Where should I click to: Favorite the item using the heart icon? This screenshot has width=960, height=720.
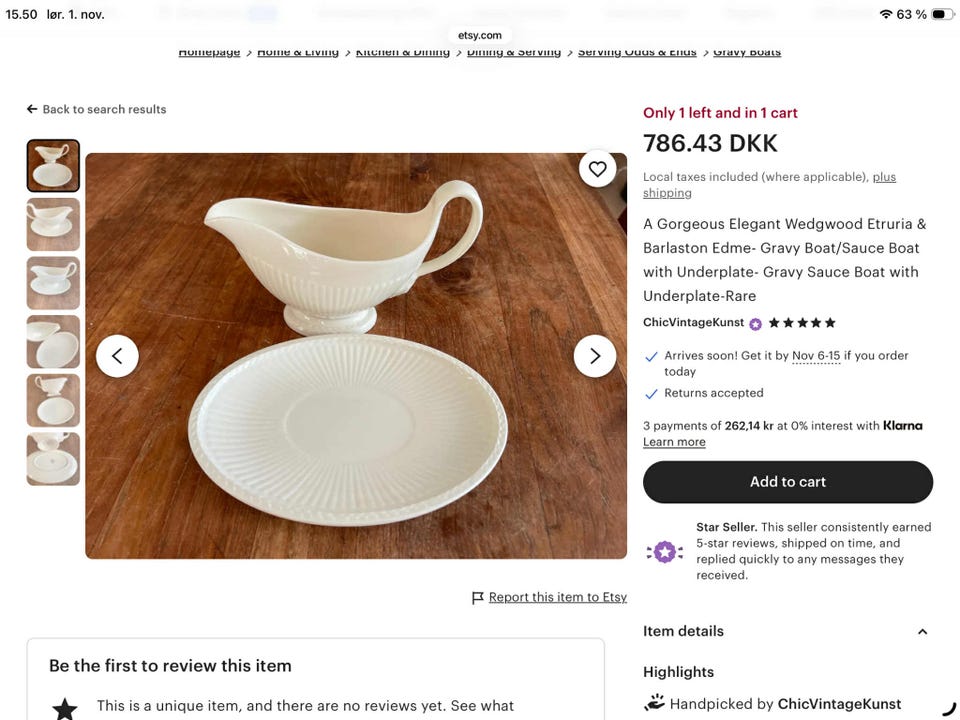tap(597, 169)
